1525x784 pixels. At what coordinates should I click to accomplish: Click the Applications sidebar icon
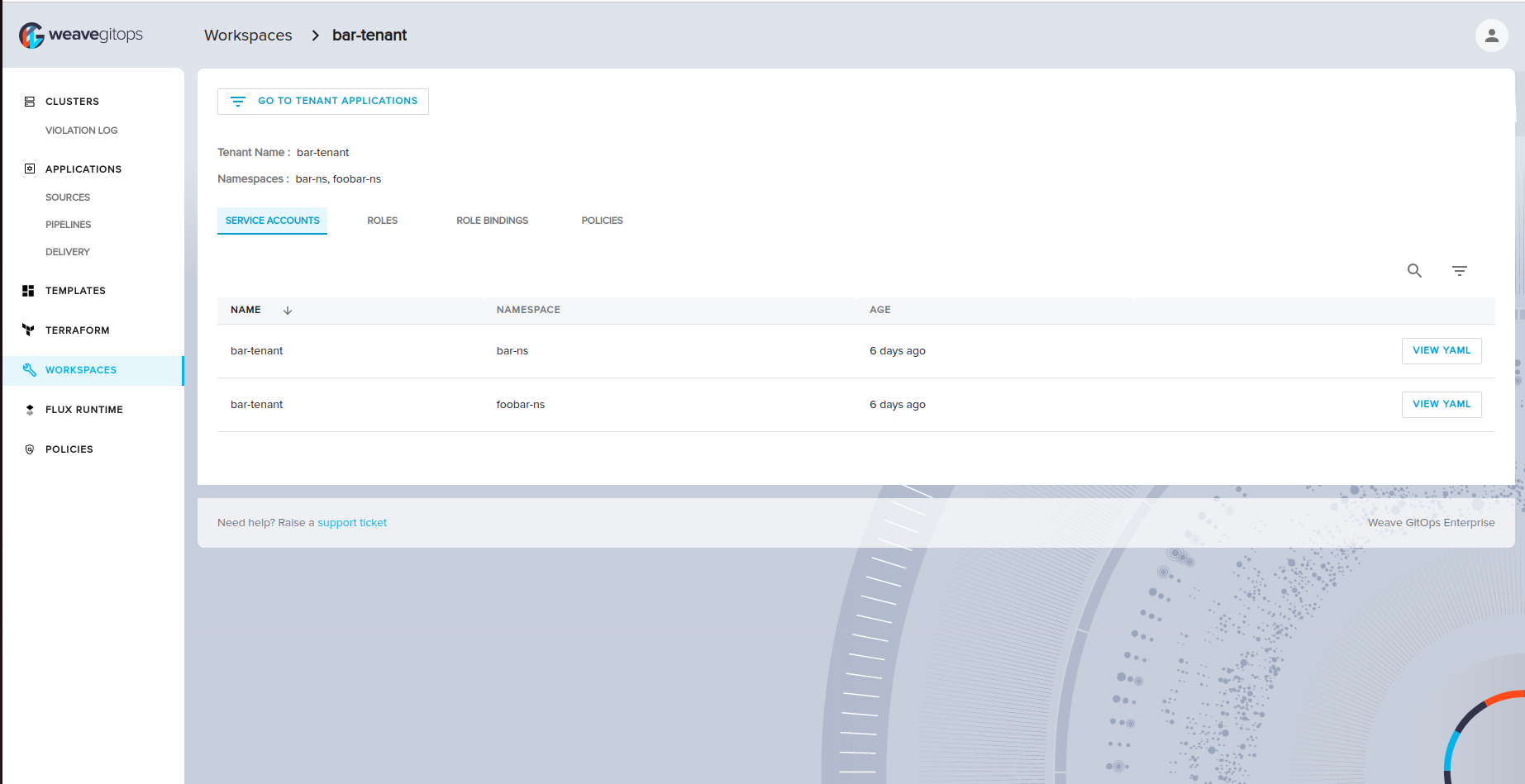(30, 169)
